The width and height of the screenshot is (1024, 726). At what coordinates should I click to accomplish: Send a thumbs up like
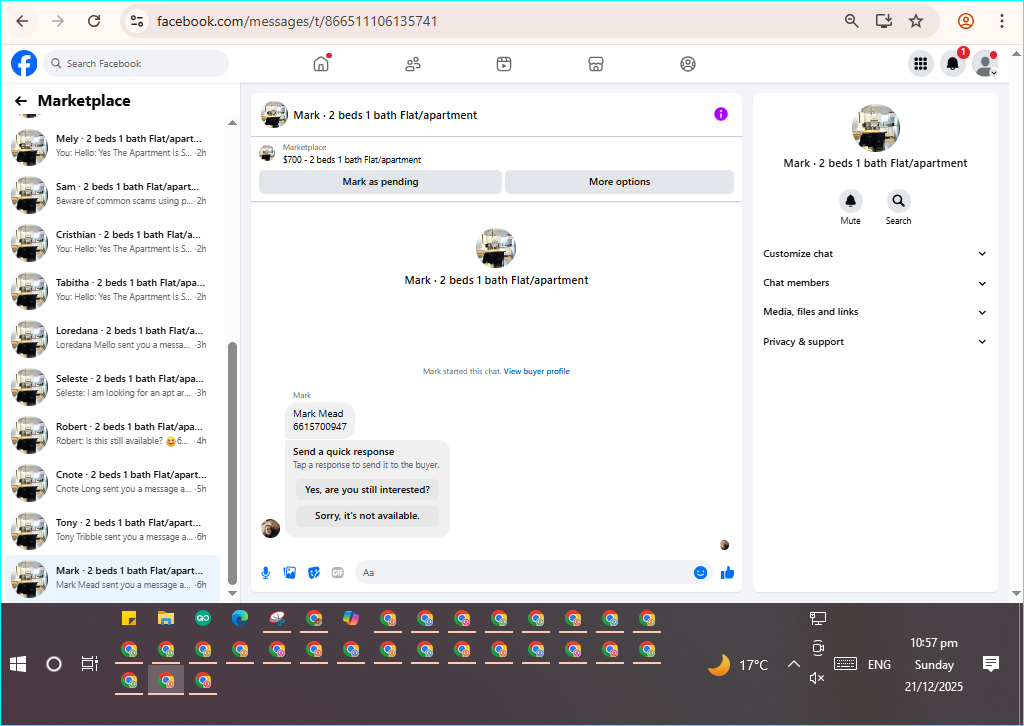tap(728, 573)
